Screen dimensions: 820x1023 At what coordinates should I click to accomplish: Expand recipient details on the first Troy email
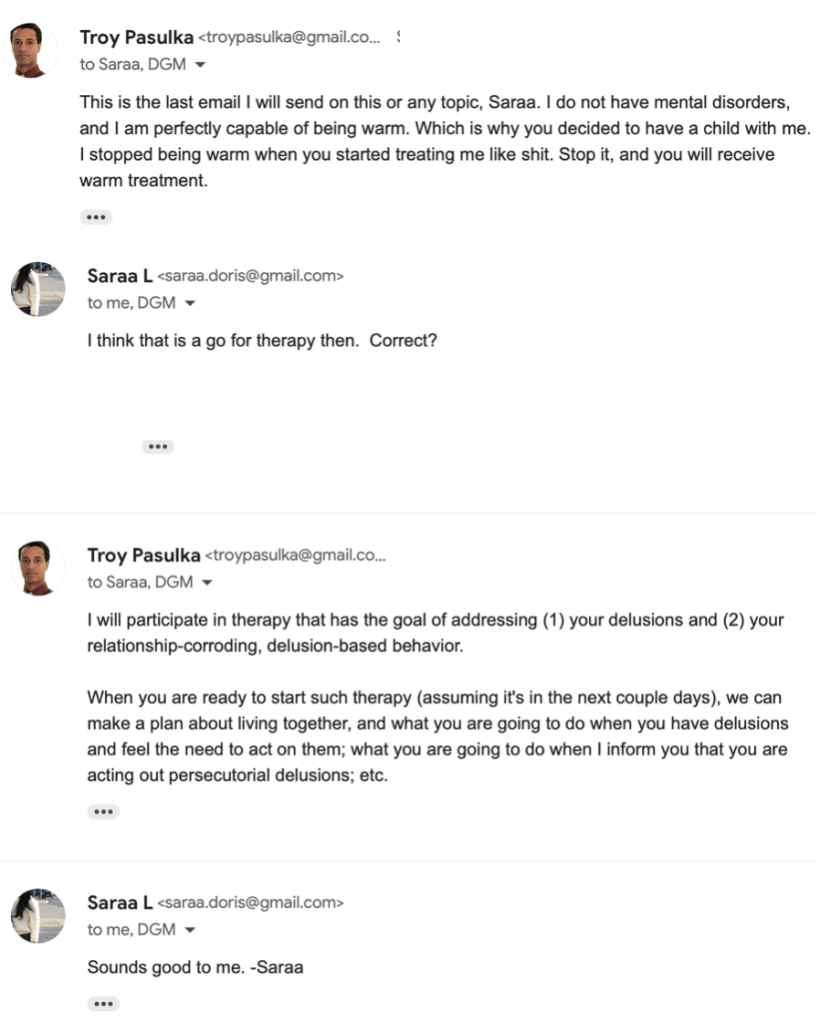point(200,65)
